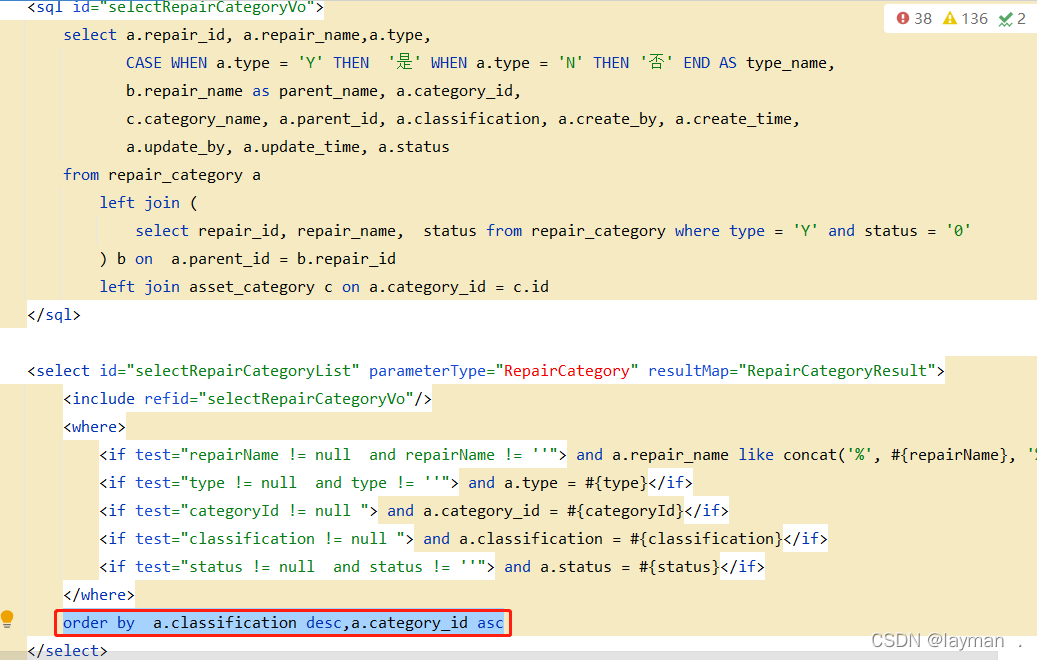Click the type_name alias
The width and height of the screenshot is (1037, 660).
pyautogui.click(x=787, y=63)
